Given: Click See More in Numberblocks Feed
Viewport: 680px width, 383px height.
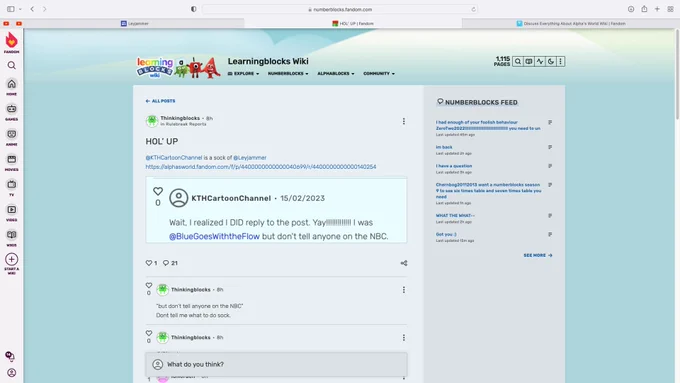Looking at the screenshot, I should coord(538,255).
